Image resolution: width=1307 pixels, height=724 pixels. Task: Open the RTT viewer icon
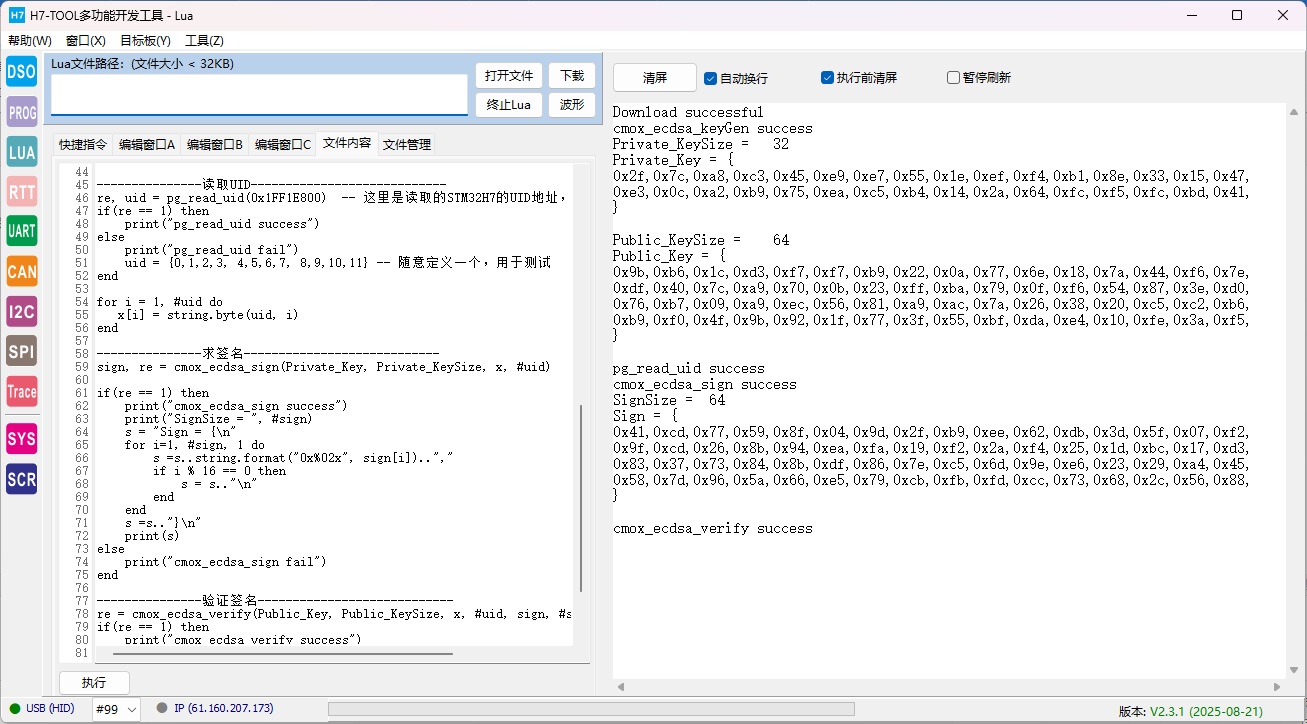22,191
